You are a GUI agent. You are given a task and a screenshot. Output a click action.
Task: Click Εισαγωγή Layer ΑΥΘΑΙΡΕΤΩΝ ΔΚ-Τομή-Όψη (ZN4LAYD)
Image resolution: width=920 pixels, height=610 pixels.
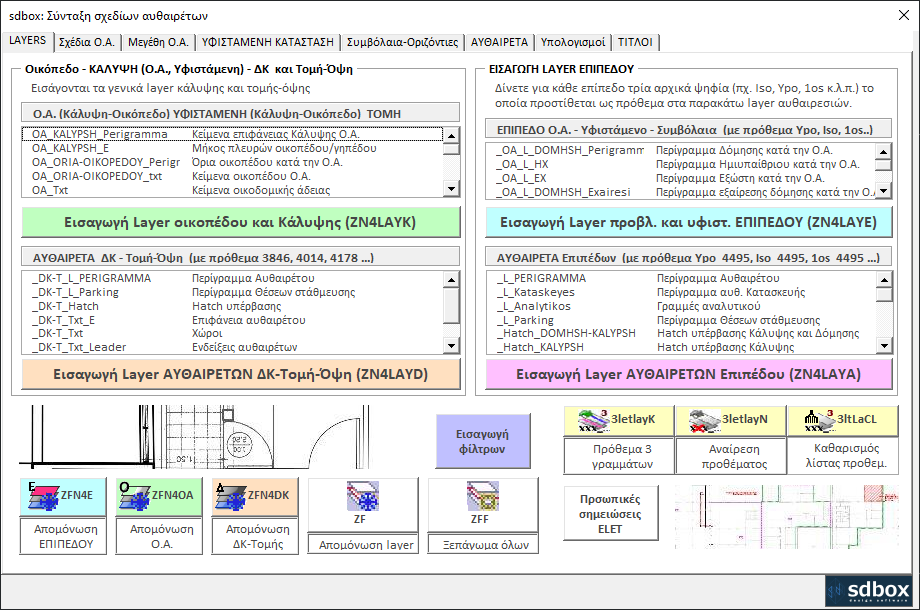click(241, 374)
